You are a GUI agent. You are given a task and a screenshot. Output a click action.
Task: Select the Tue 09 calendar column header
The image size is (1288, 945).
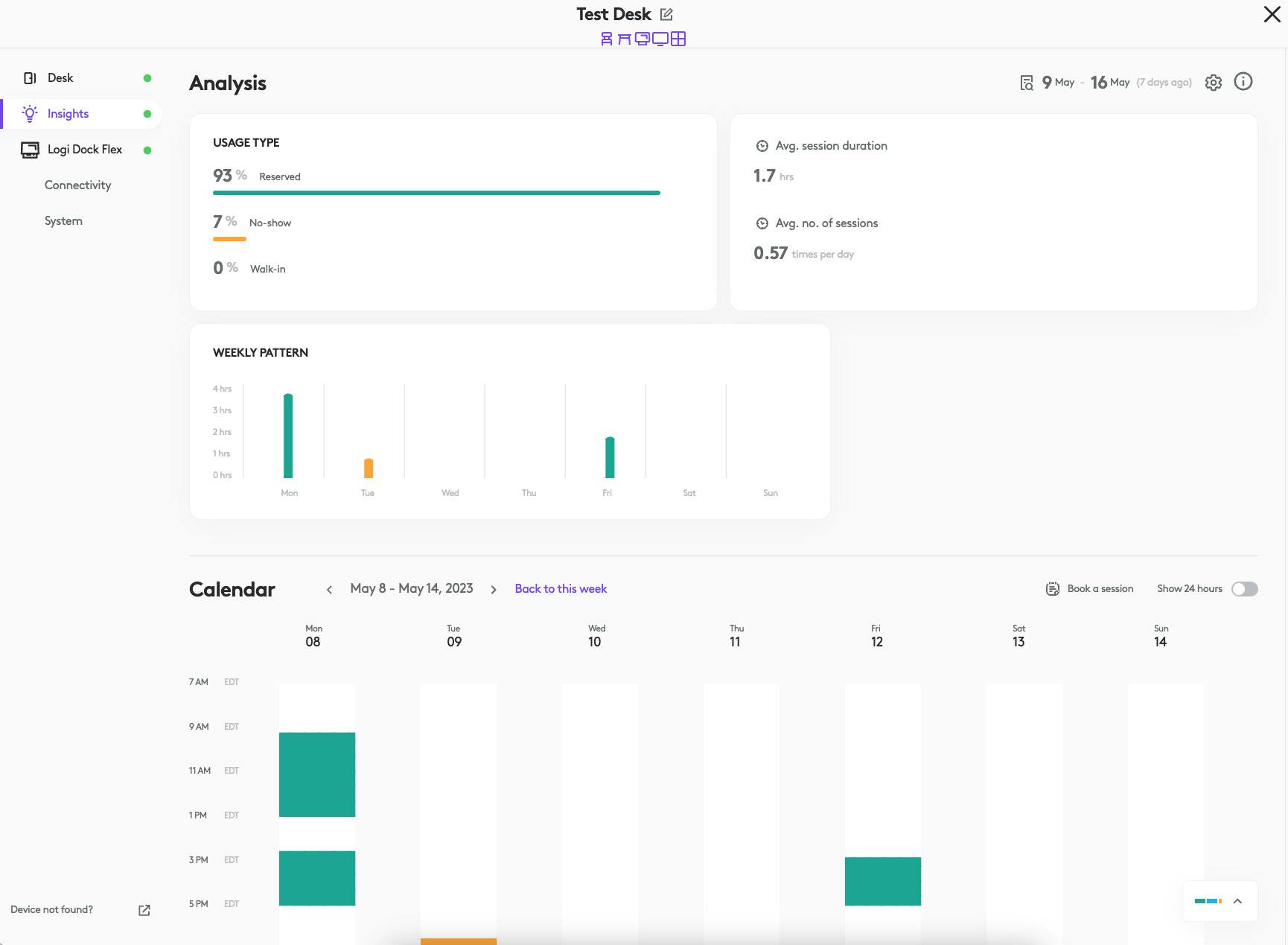(454, 637)
